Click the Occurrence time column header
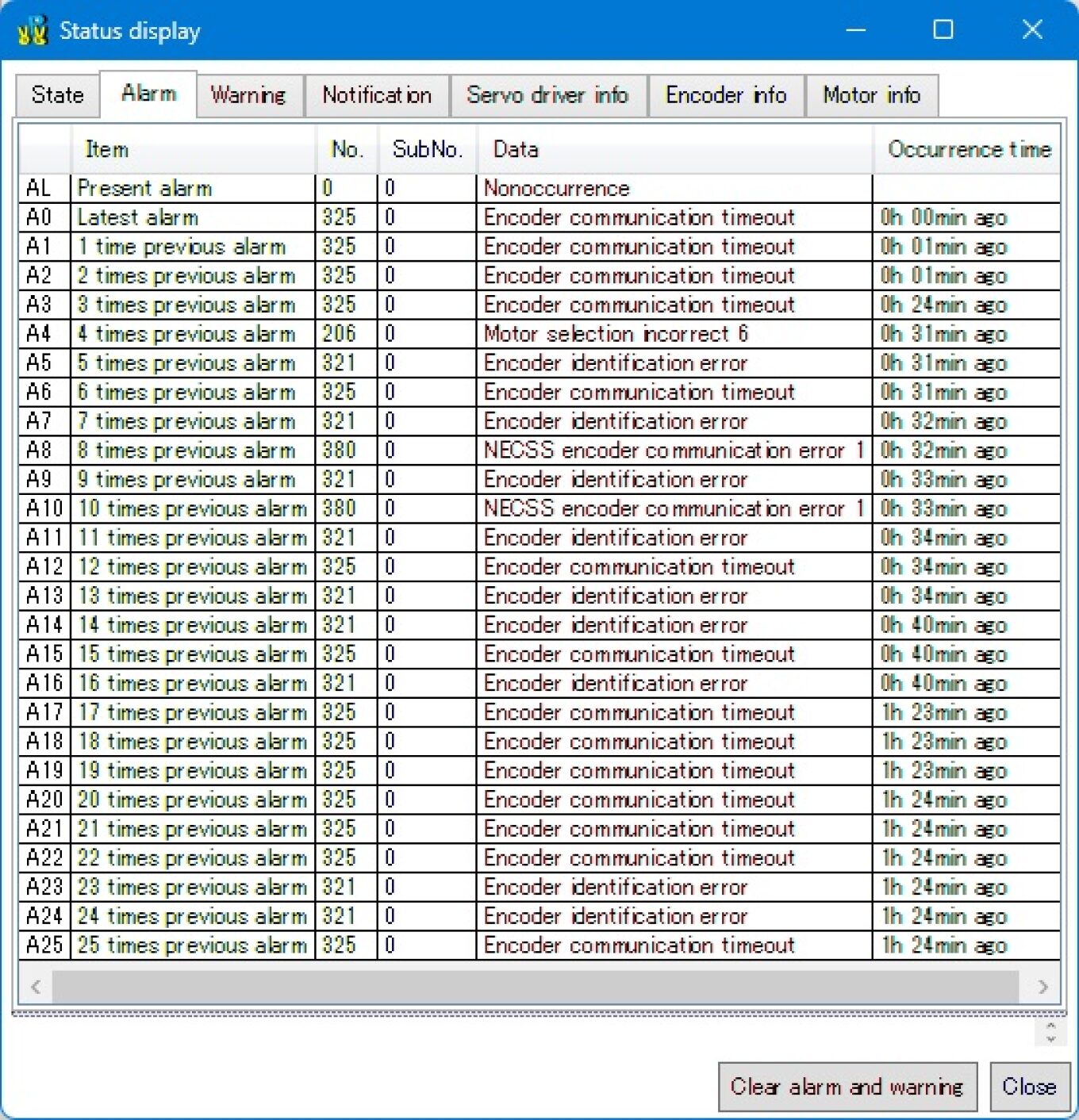Screen dimensions: 1079x1120 tap(968, 149)
